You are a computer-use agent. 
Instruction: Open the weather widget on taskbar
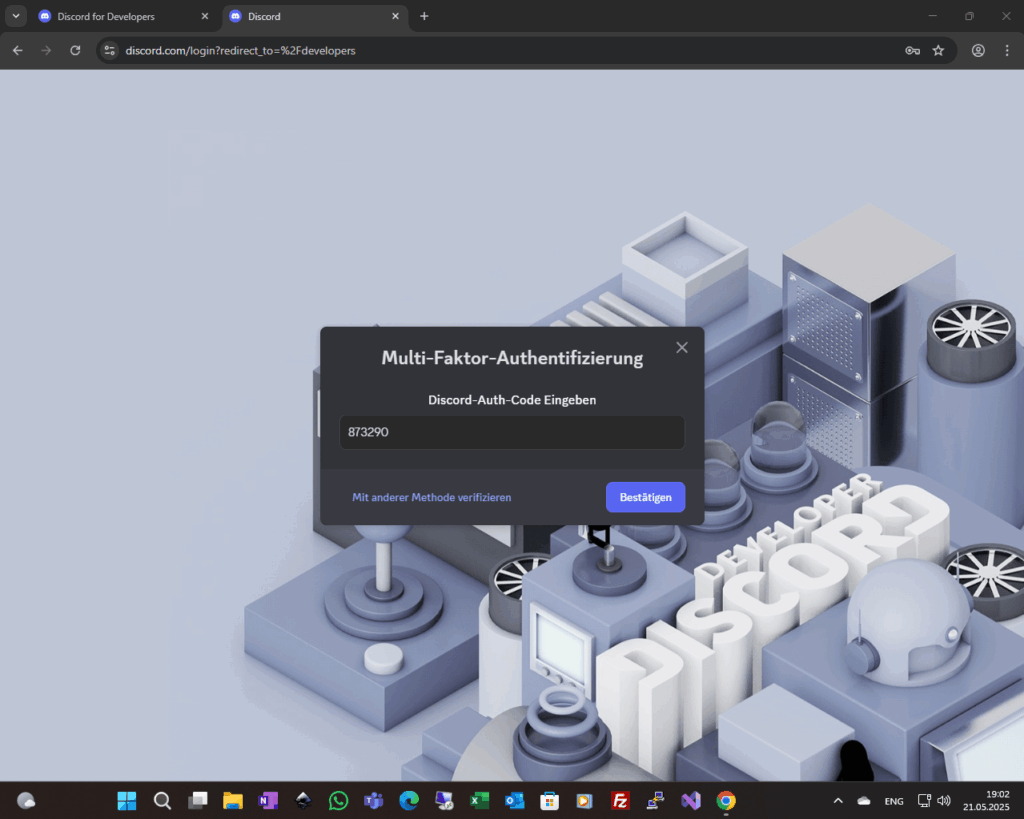tap(26, 801)
